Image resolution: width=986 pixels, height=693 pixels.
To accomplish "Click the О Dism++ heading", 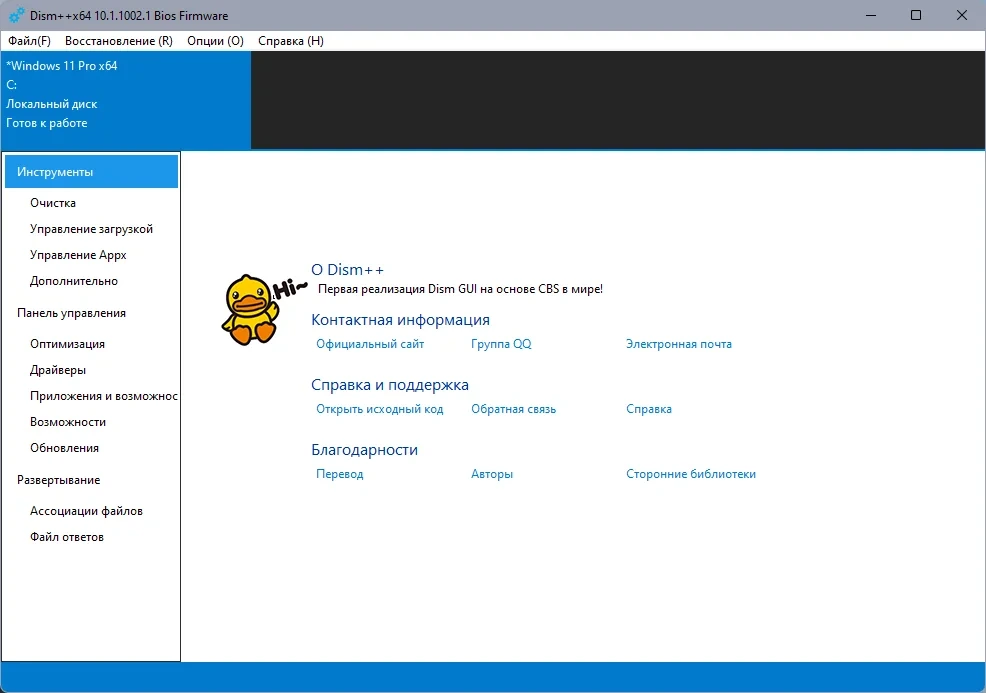I will 347,270.
